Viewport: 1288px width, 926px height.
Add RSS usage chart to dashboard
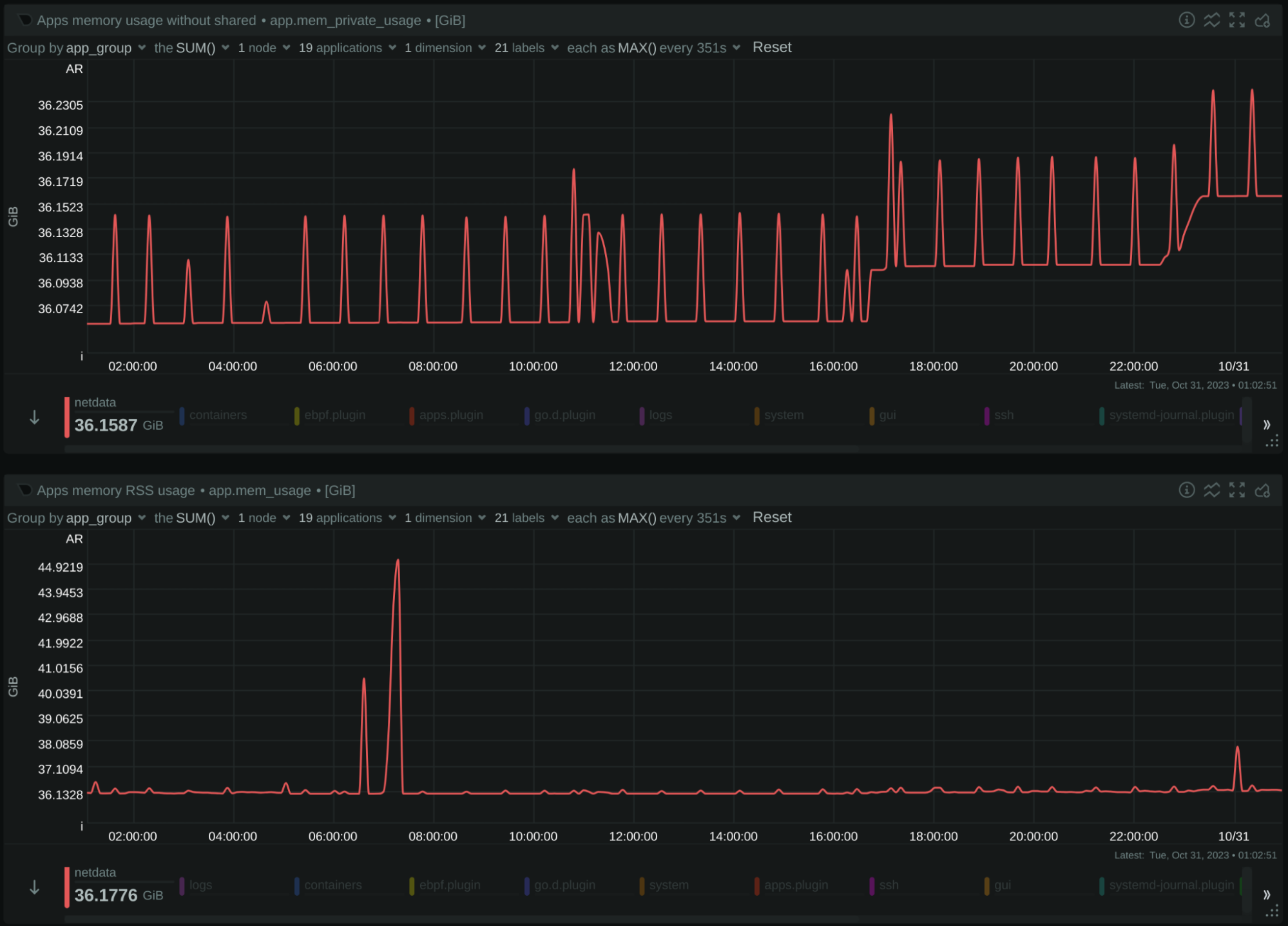(1262, 490)
